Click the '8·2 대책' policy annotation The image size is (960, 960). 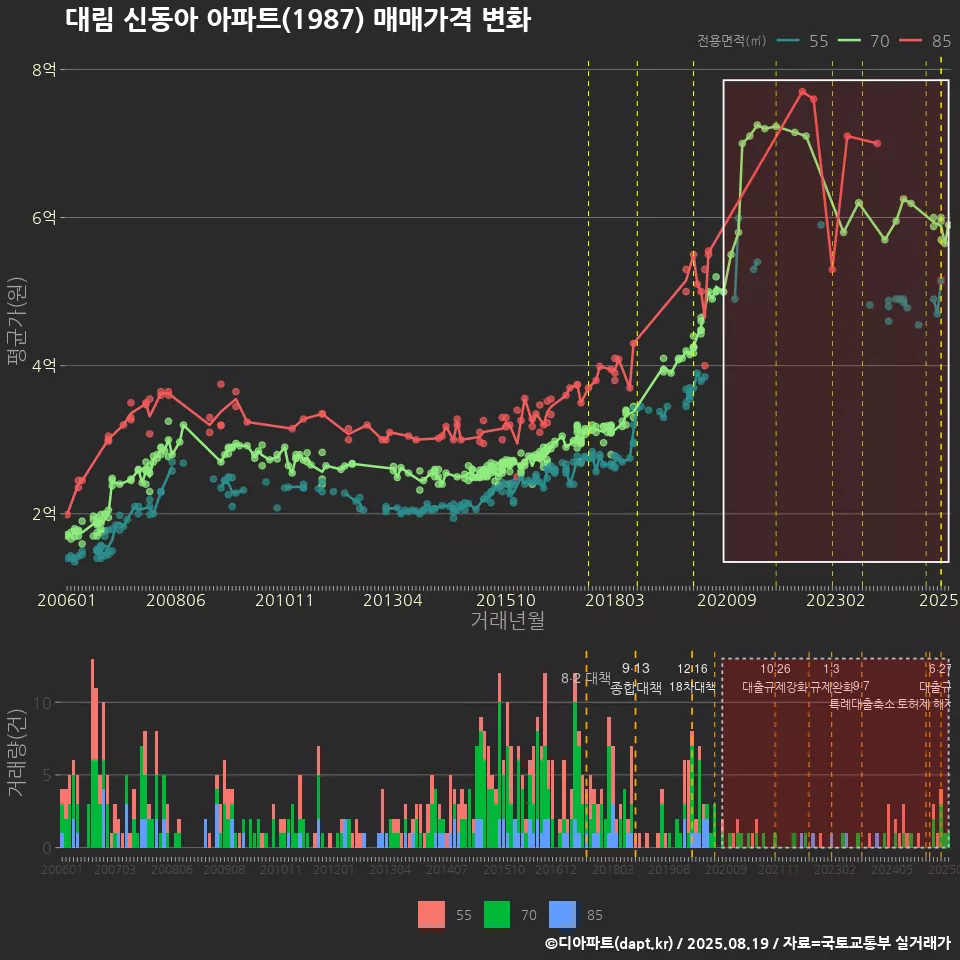(x=586, y=678)
